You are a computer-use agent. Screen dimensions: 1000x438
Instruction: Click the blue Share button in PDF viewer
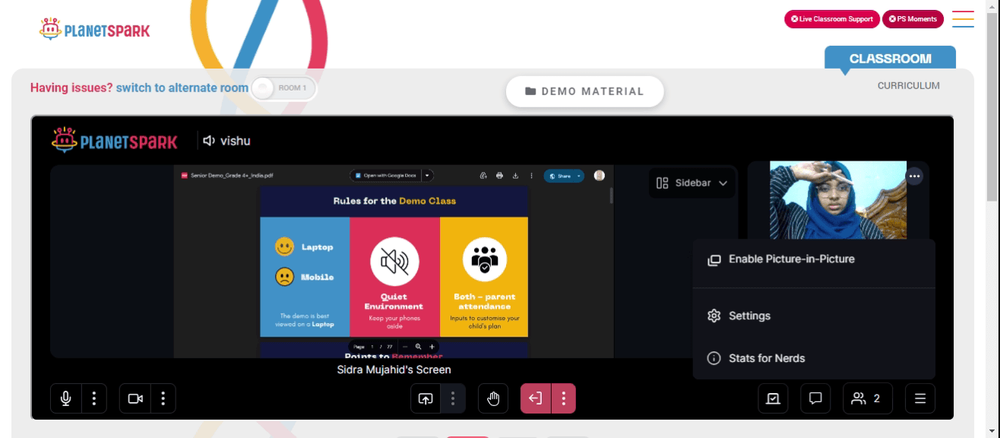(x=559, y=175)
